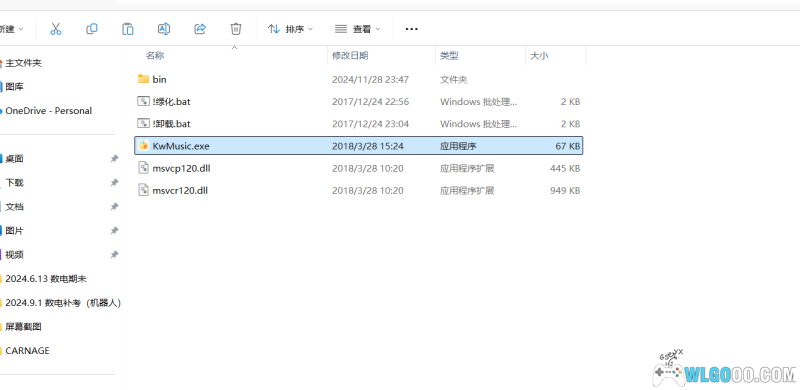The width and height of the screenshot is (800, 390).
Task: Open the three-dot more options menu
Action: [412, 29]
